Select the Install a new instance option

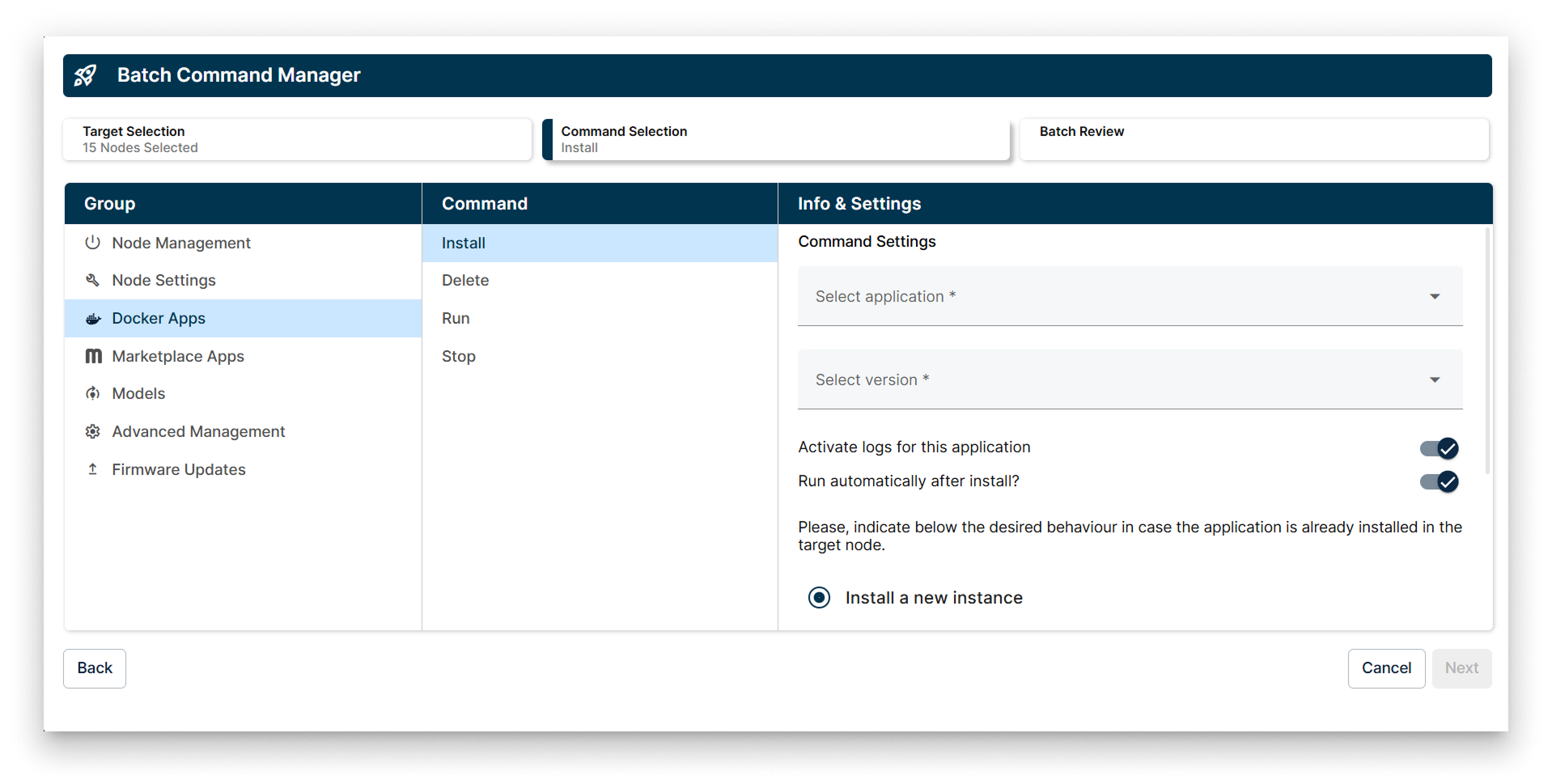coord(819,597)
